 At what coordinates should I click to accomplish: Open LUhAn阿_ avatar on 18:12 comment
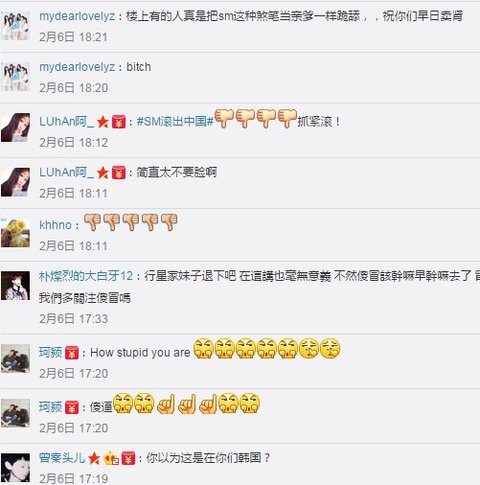(15, 127)
